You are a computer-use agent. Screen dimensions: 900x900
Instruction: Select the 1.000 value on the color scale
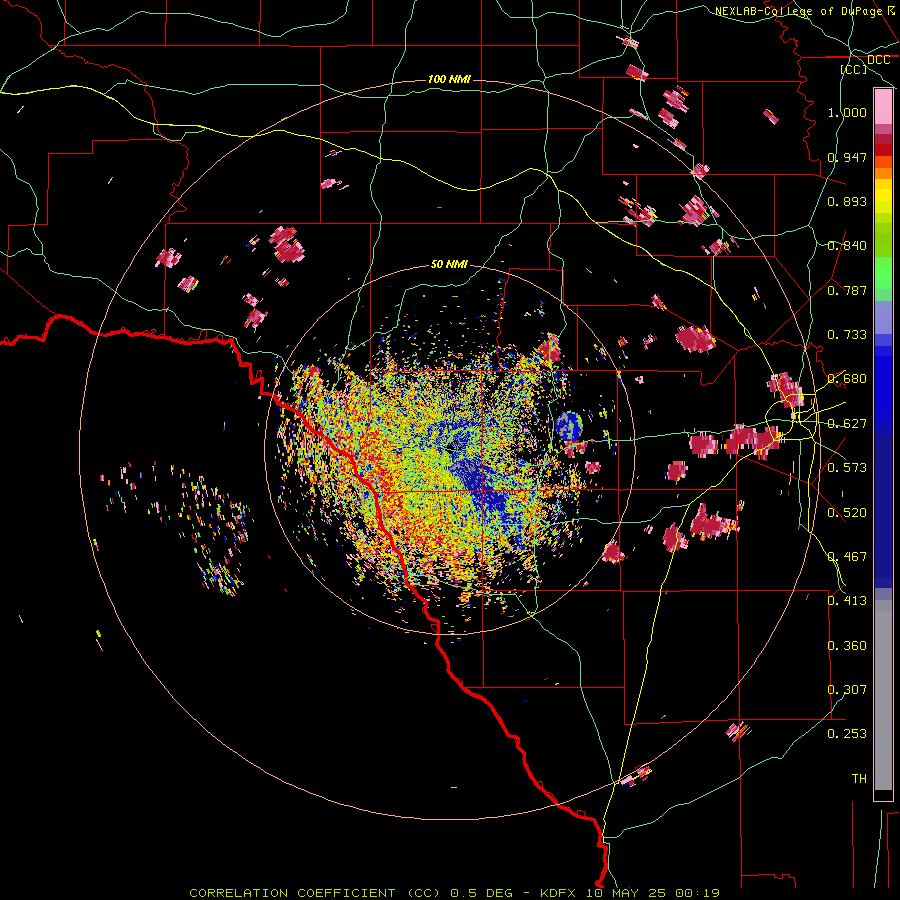(x=847, y=112)
